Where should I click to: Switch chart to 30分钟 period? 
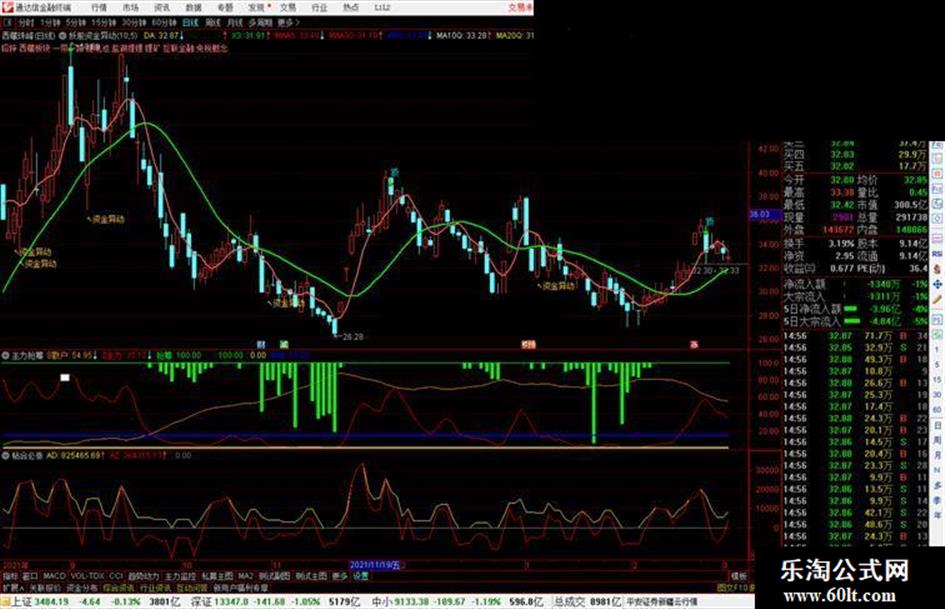coord(133,22)
